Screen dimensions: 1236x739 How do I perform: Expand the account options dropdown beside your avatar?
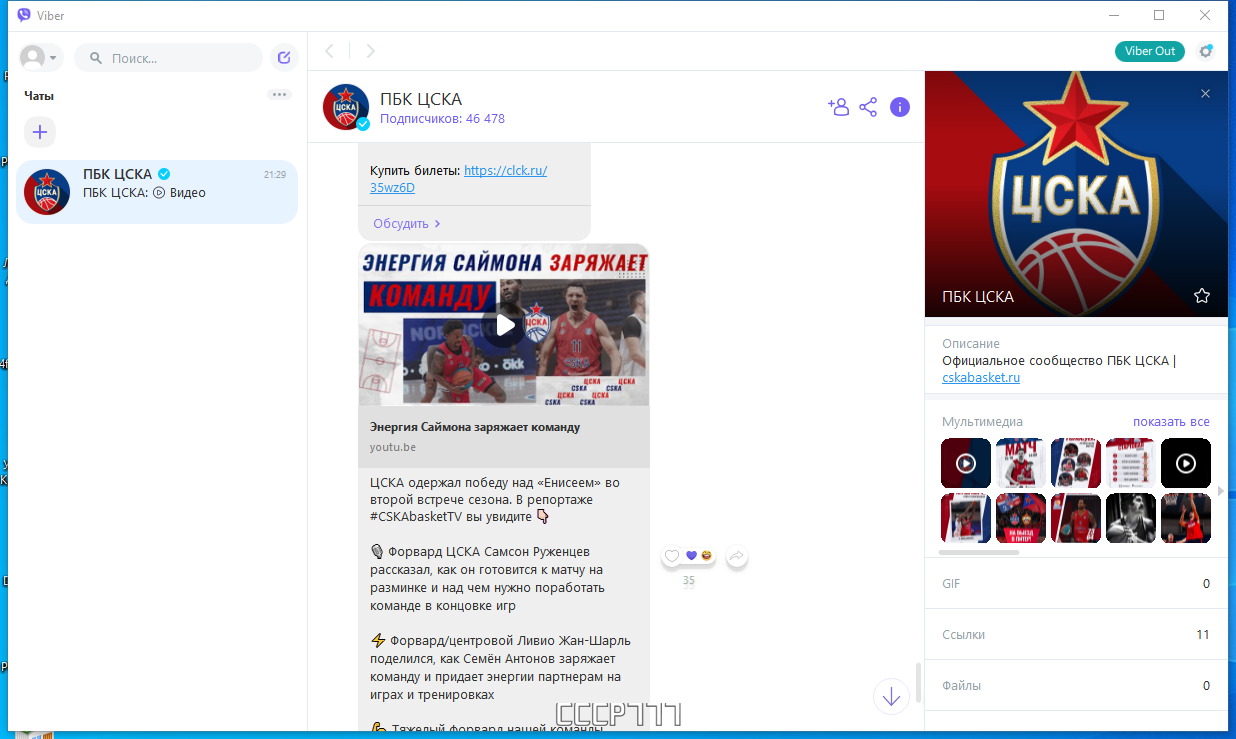(53, 57)
